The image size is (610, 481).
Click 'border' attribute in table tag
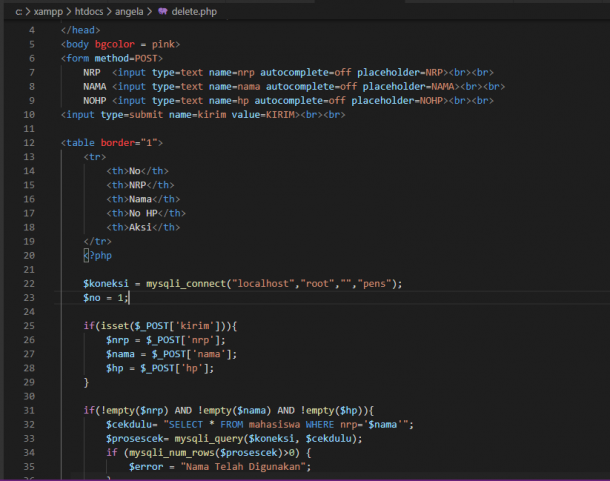pyautogui.click(x=117, y=143)
